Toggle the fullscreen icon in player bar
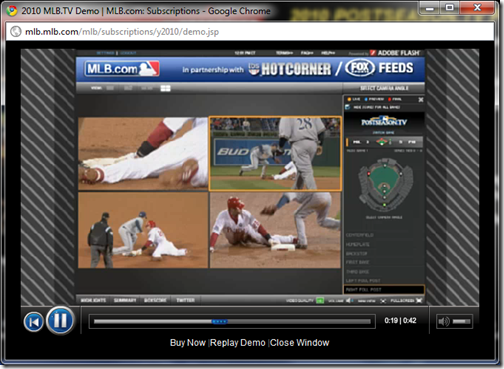Image resolution: width=504 pixels, height=369 pixels. coord(419,300)
